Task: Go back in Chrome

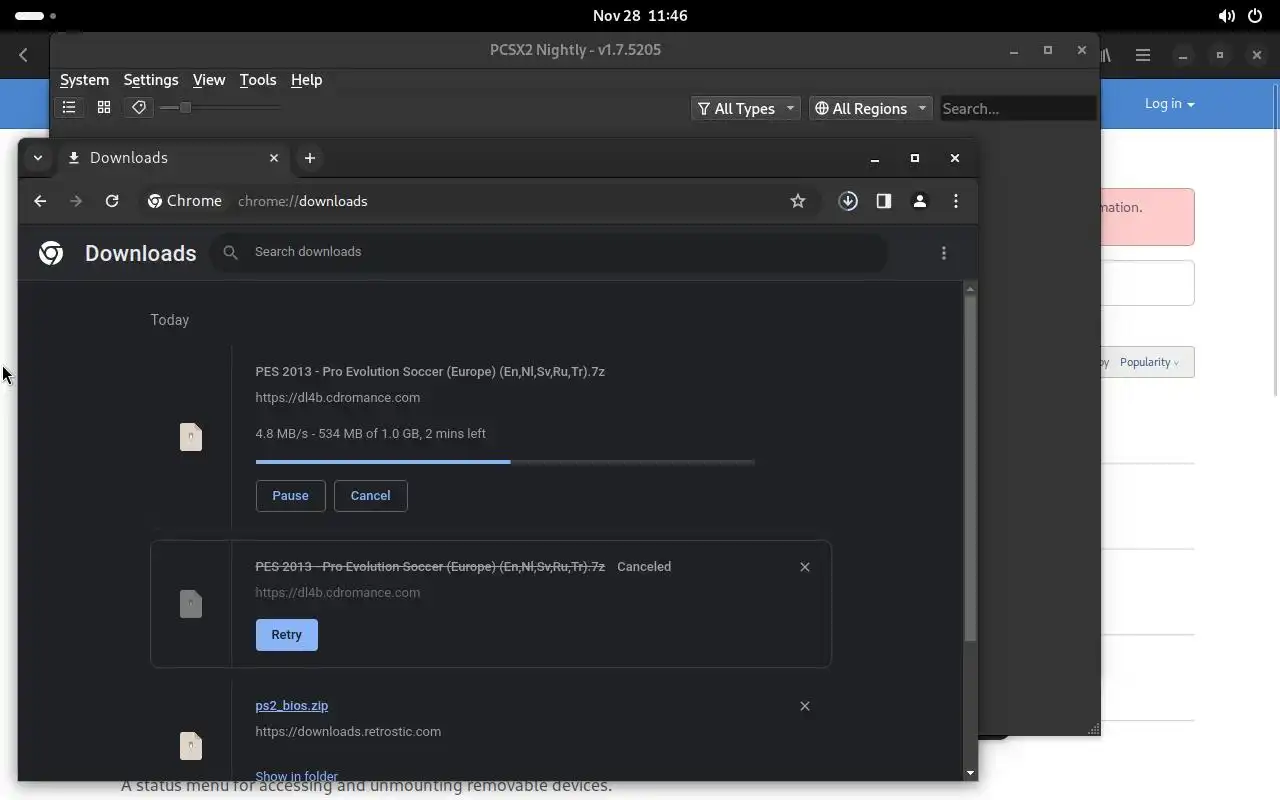Action: tap(40, 201)
